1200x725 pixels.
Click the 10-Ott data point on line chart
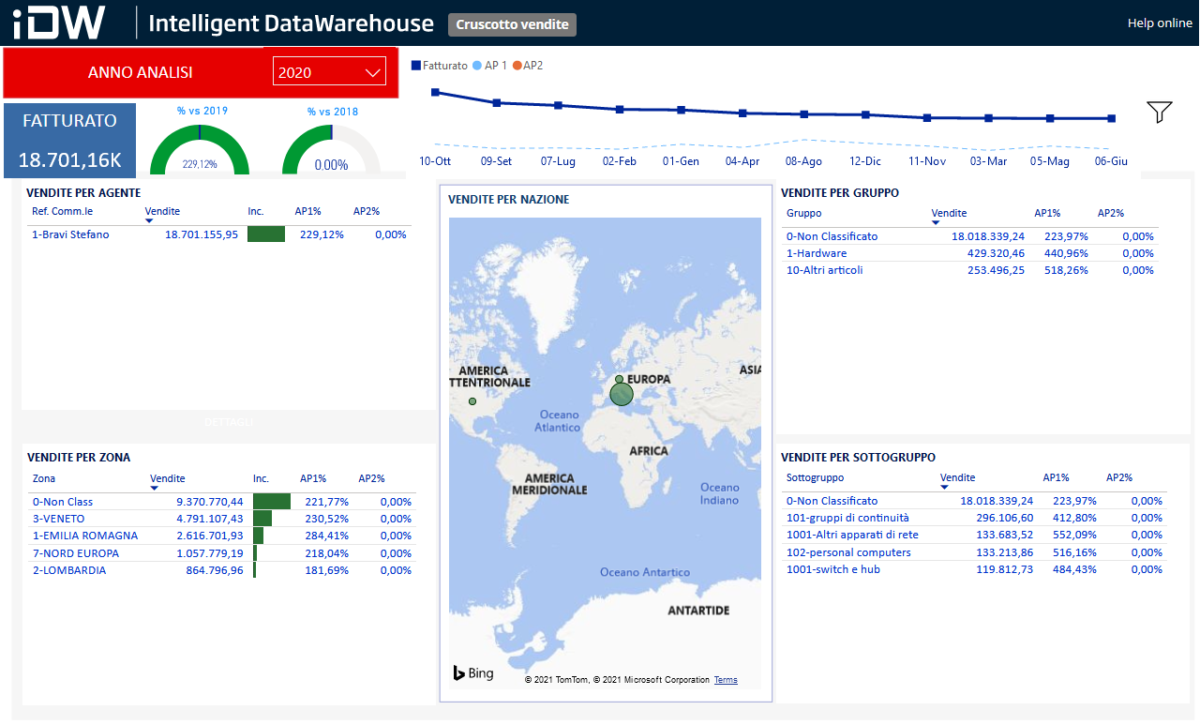435,92
